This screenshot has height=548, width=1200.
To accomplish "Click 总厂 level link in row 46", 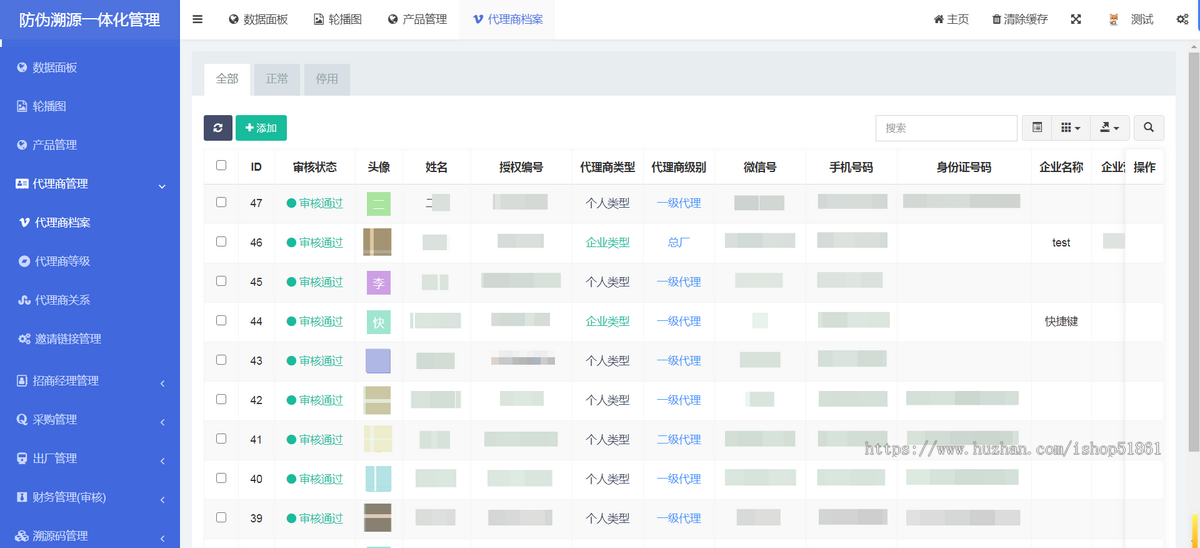I will (x=679, y=242).
